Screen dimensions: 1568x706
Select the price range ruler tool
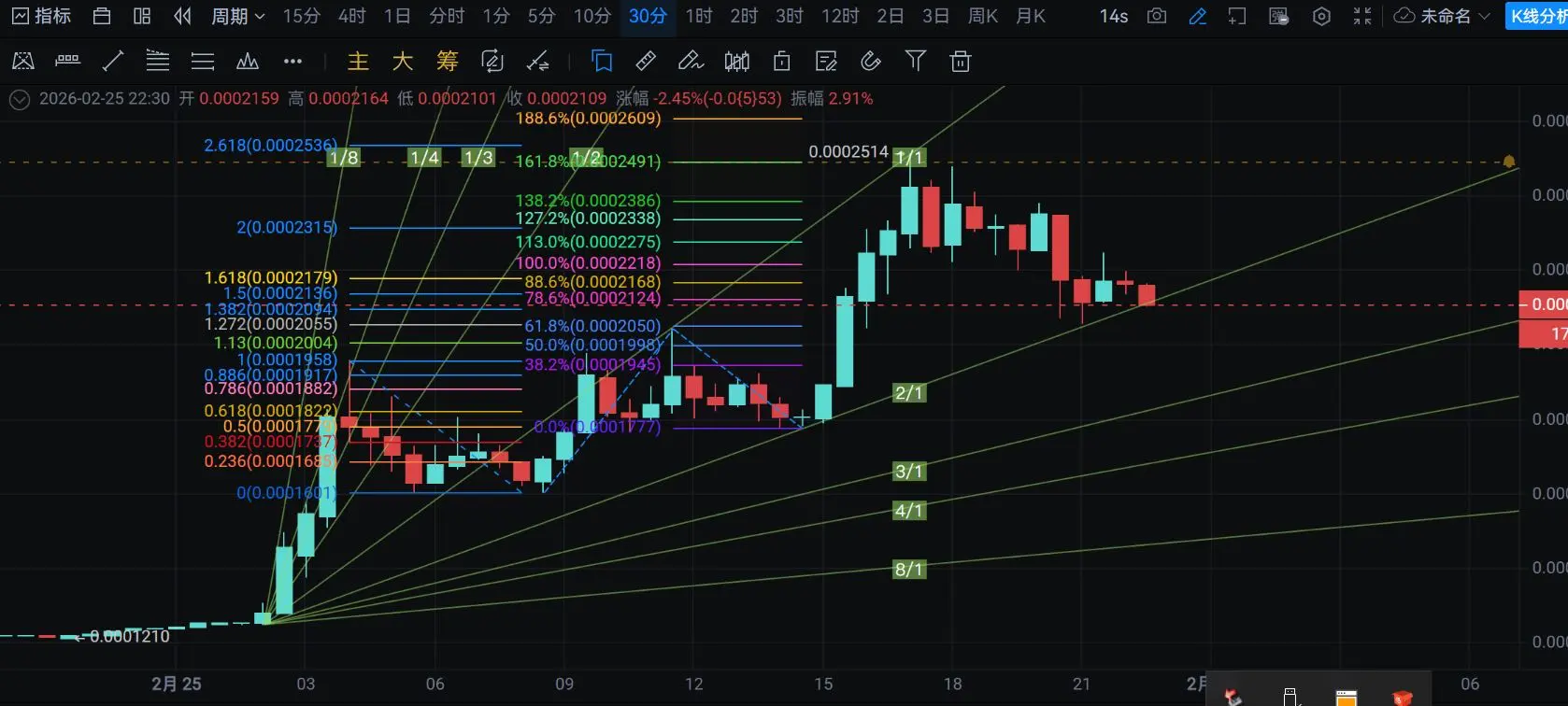coord(67,62)
